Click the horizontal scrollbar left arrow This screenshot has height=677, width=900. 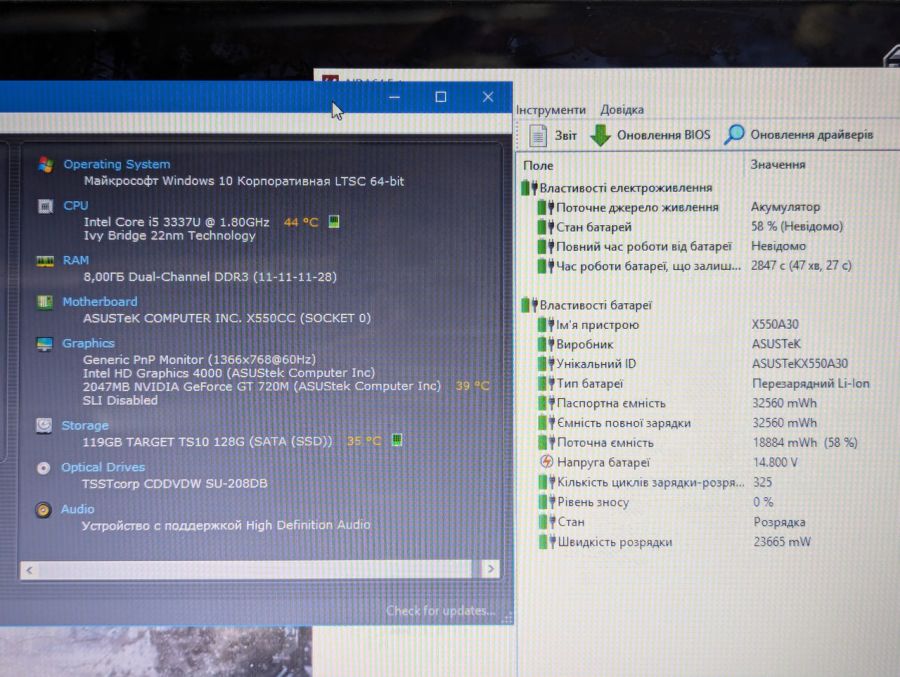29,570
